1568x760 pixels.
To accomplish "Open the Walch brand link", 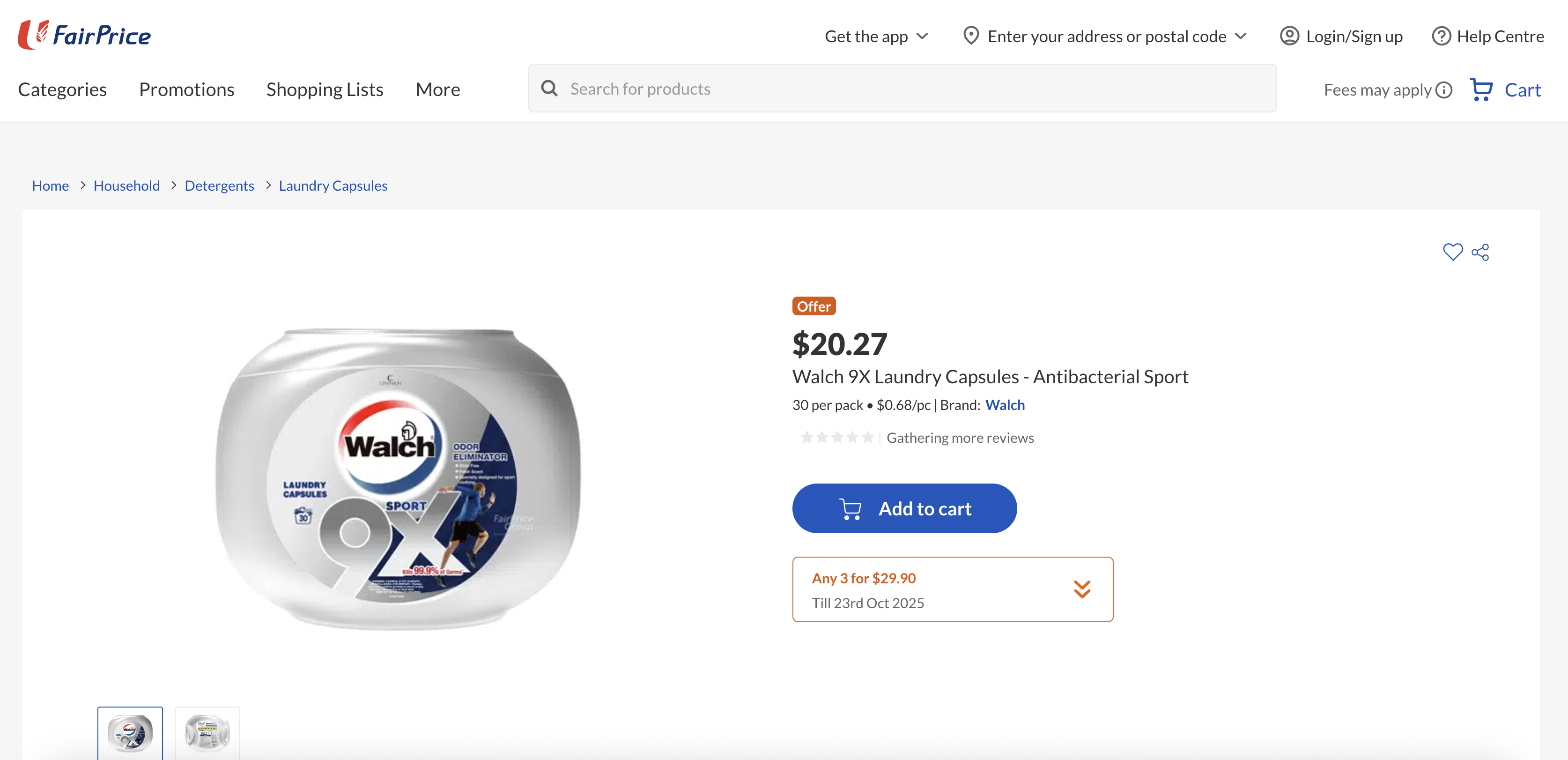I will click(1005, 405).
